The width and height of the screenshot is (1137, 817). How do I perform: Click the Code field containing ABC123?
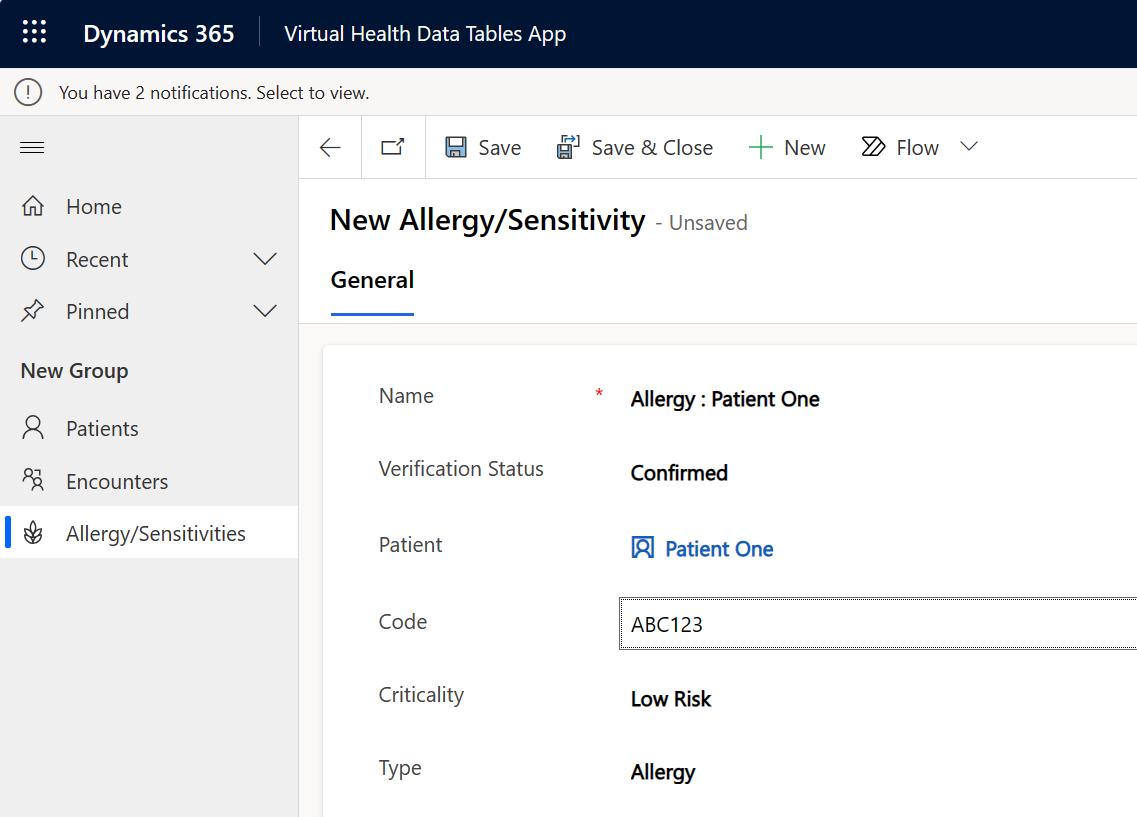[878, 624]
